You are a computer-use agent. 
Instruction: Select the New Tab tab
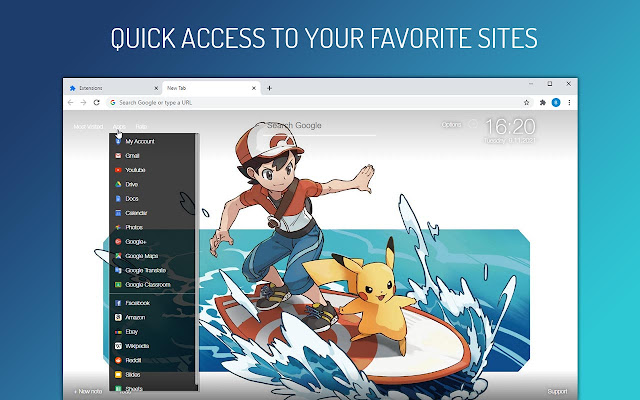(211, 88)
